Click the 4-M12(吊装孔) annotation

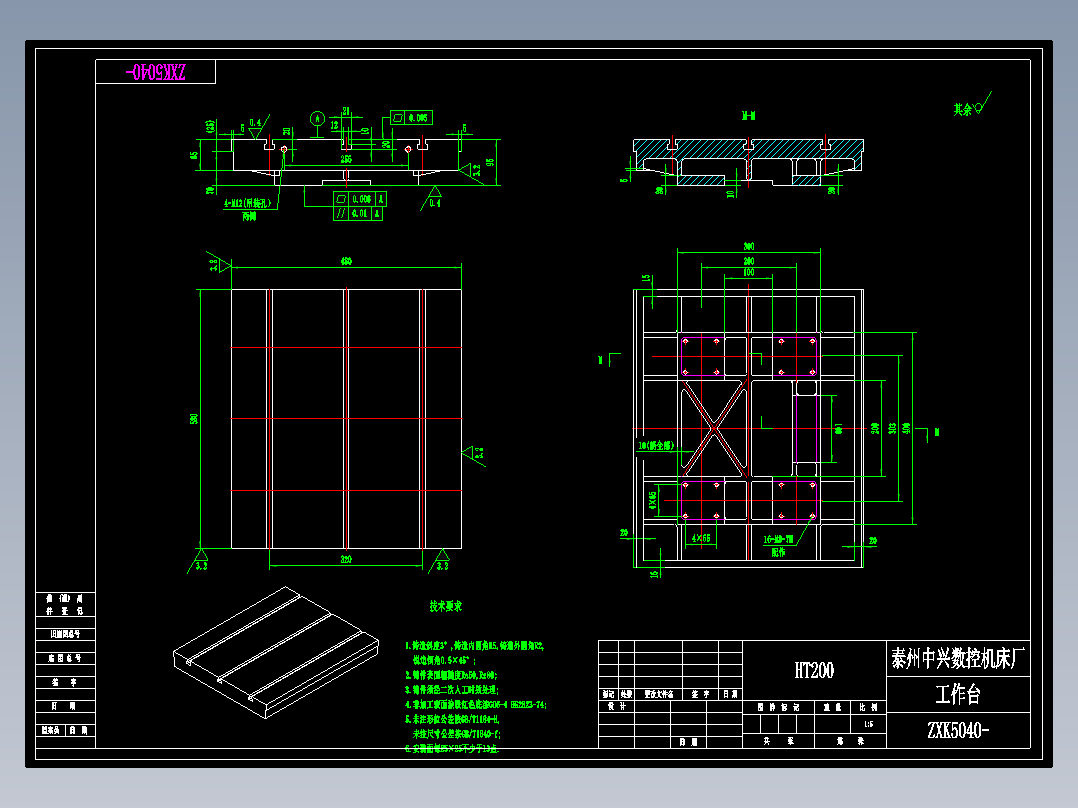pos(248,204)
